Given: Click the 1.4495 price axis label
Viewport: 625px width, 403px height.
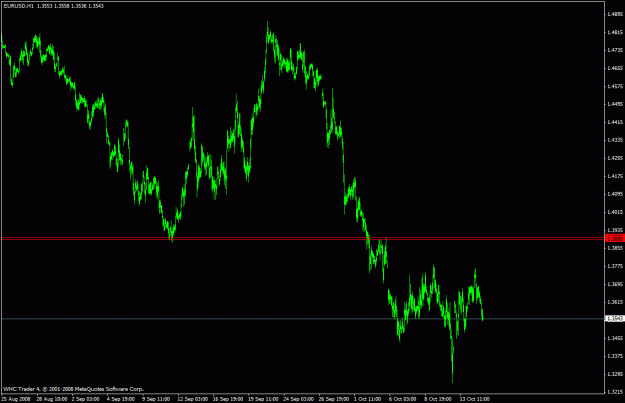Looking at the screenshot, I should 615,104.
